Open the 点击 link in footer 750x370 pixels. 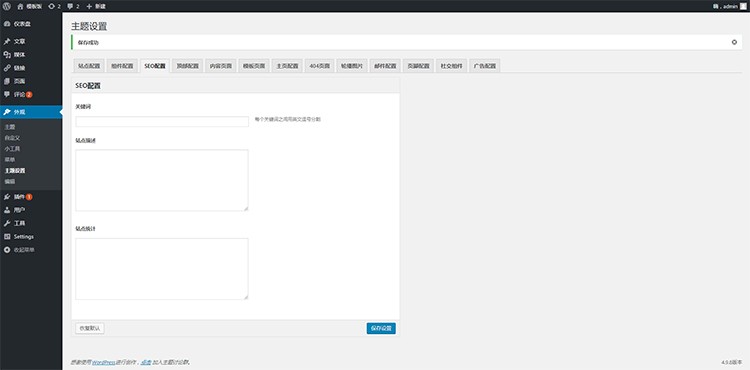146,362
